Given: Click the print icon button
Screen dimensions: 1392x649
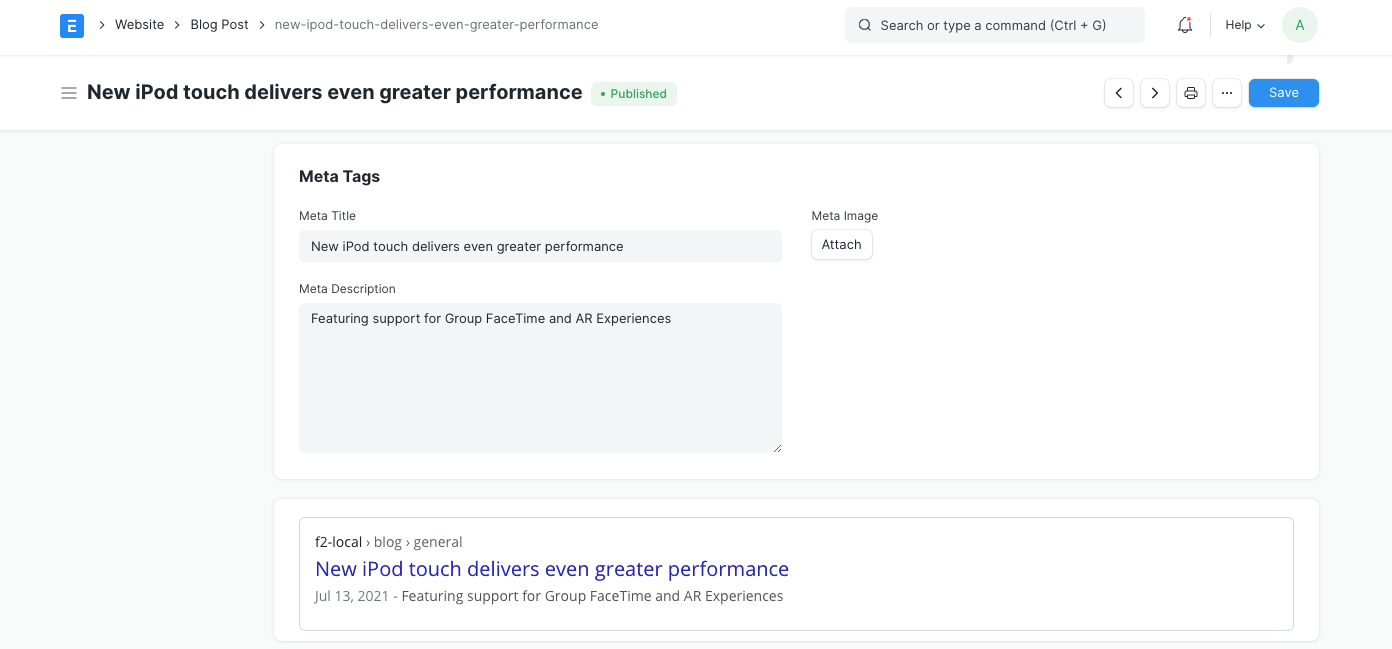Looking at the screenshot, I should [1191, 93].
